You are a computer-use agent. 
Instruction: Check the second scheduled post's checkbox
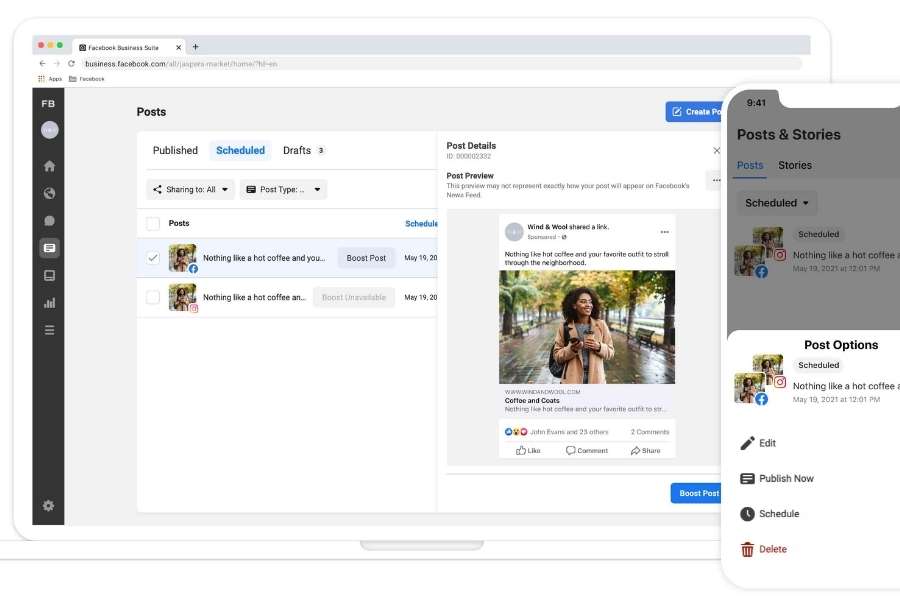pyautogui.click(x=153, y=296)
